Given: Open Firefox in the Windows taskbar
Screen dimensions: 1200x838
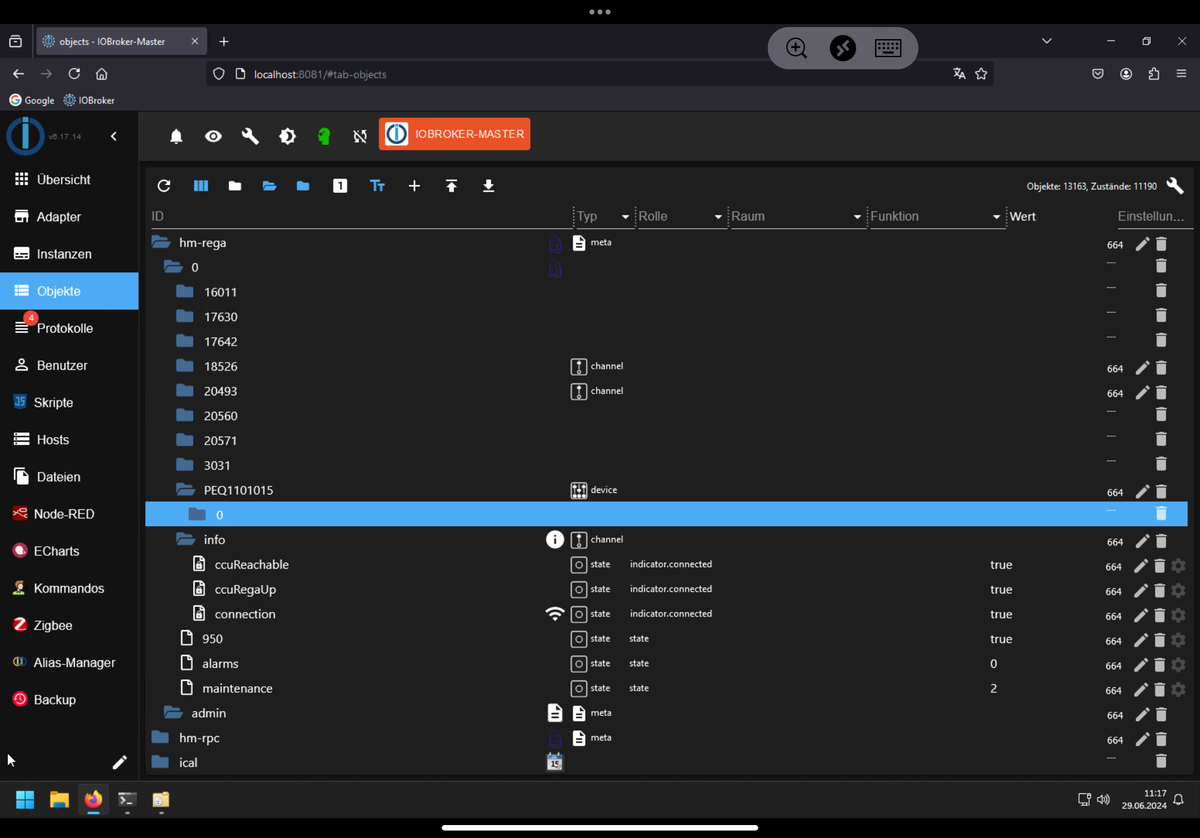Looking at the screenshot, I should [93, 799].
